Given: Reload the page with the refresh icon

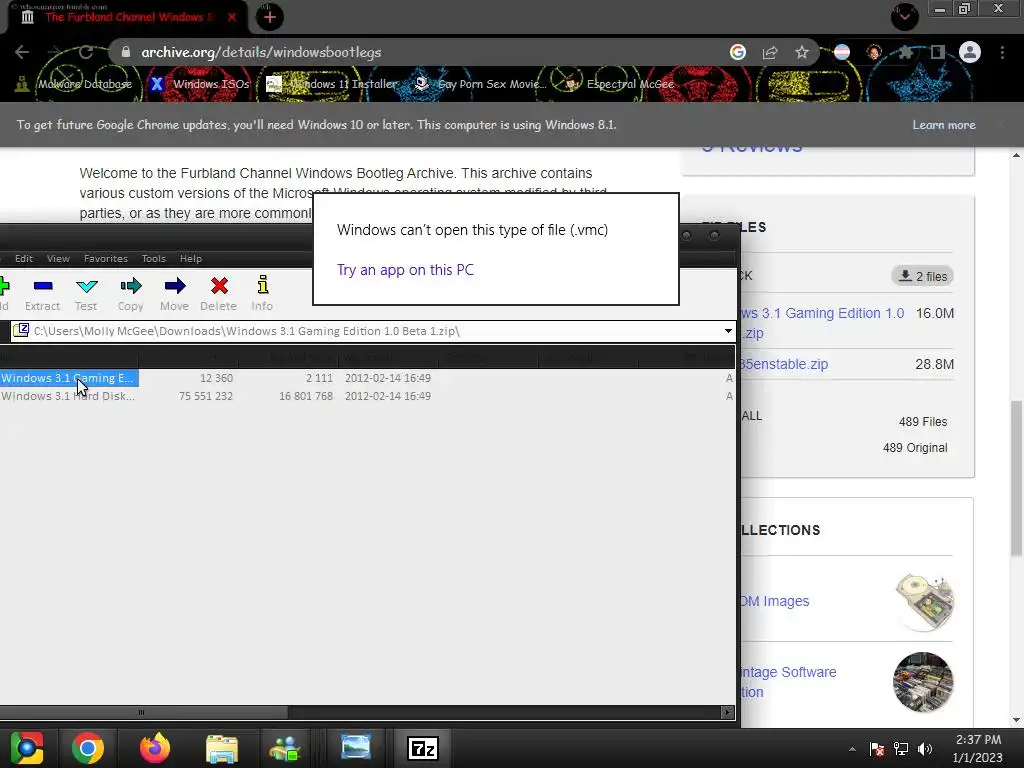Looking at the screenshot, I should pos(86,52).
